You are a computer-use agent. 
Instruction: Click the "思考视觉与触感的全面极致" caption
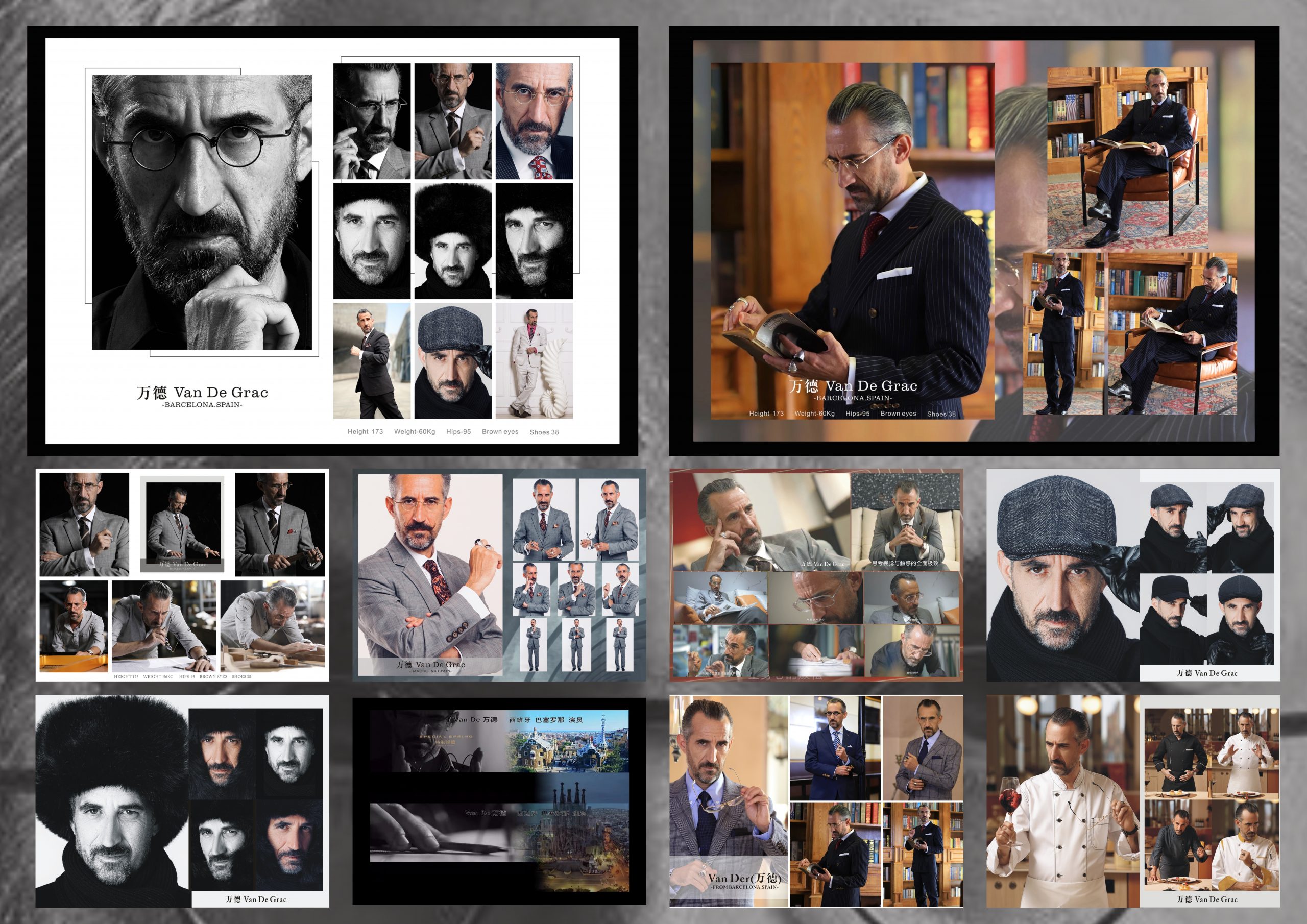[905, 563]
